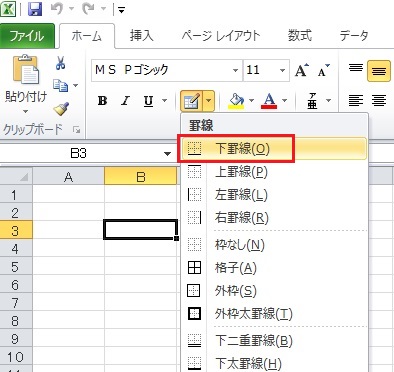Toggle Underline formatting
The height and width of the screenshot is (372, 394).
148,101
